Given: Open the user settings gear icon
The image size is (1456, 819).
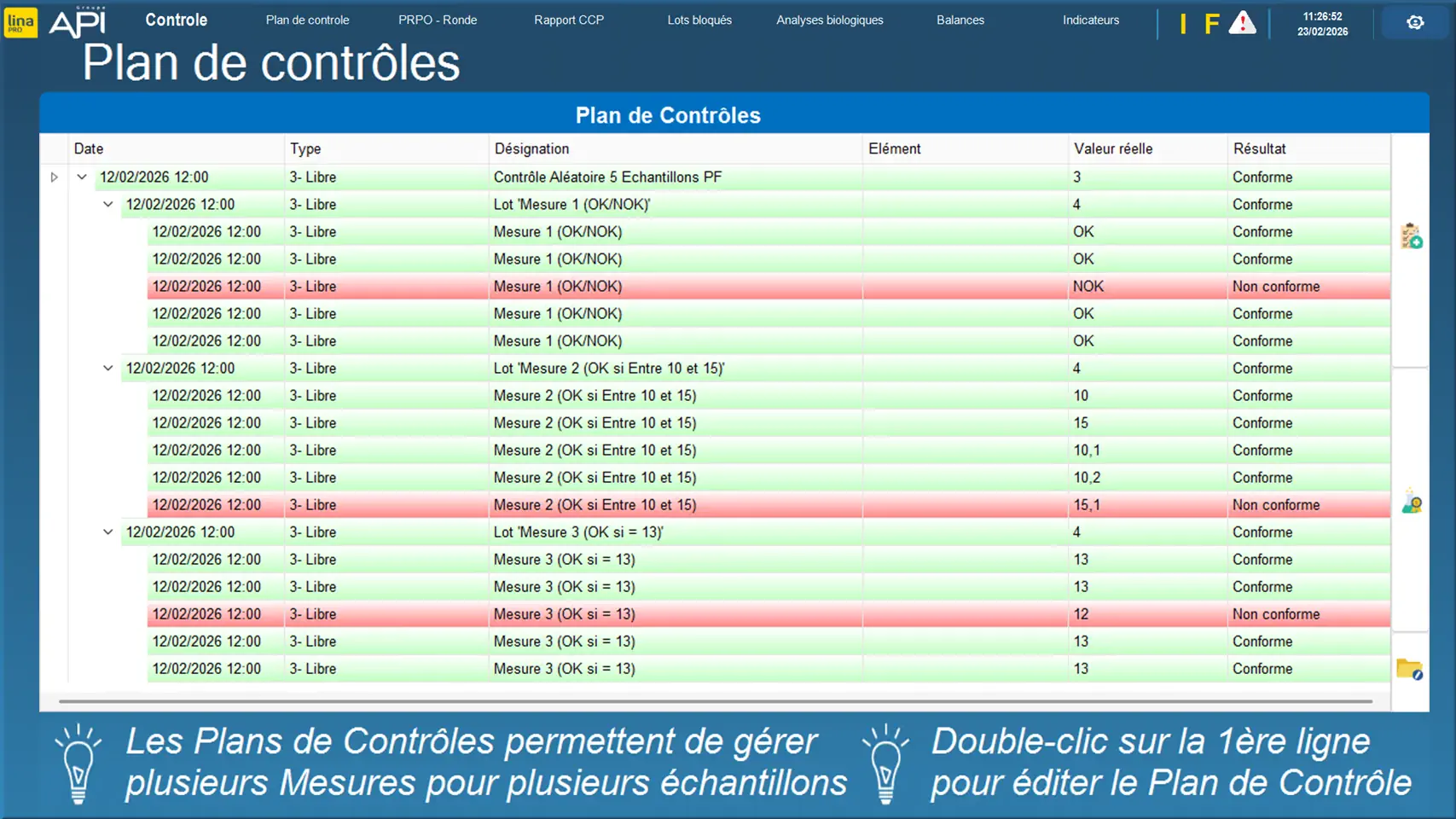Looking at the screenshot, I should point(1415,23).
